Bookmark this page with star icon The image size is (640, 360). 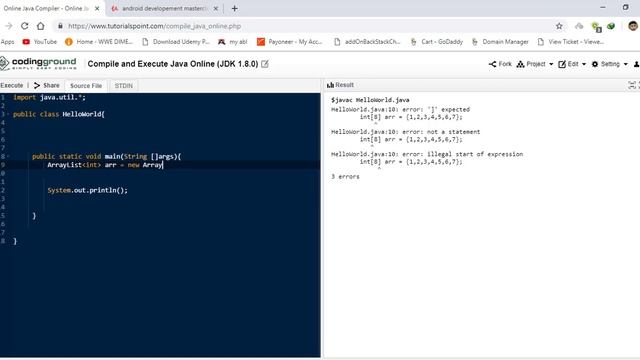pos(559,26)
